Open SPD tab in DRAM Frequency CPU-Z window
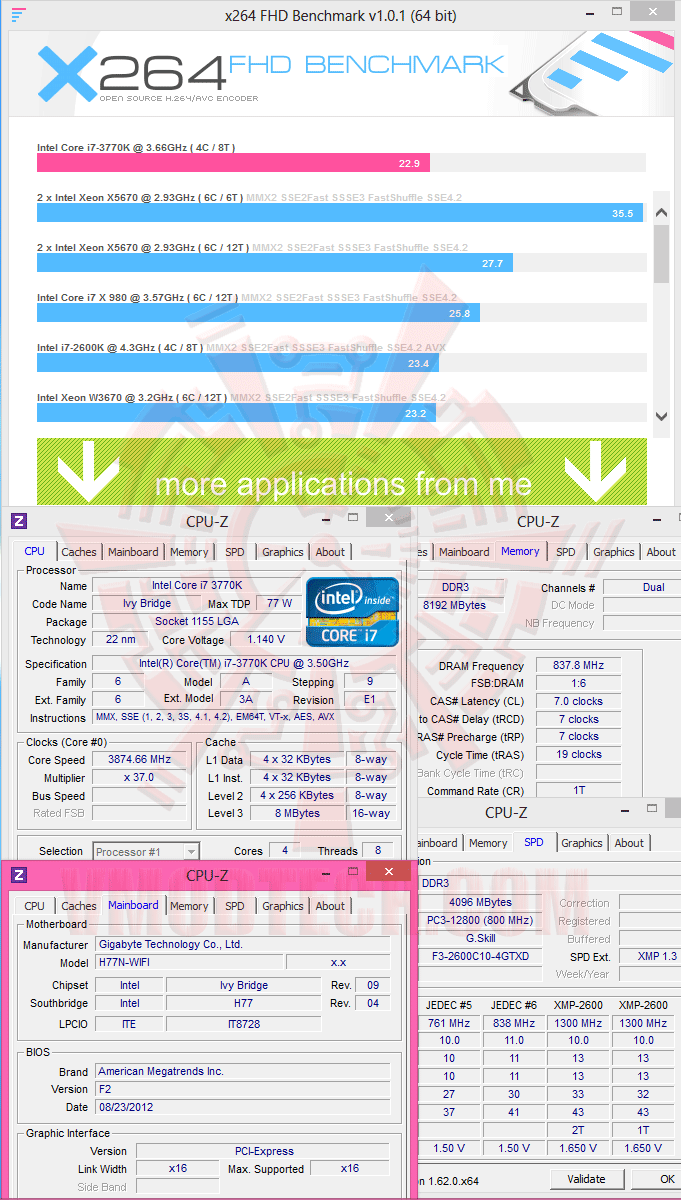 [566, 552]
